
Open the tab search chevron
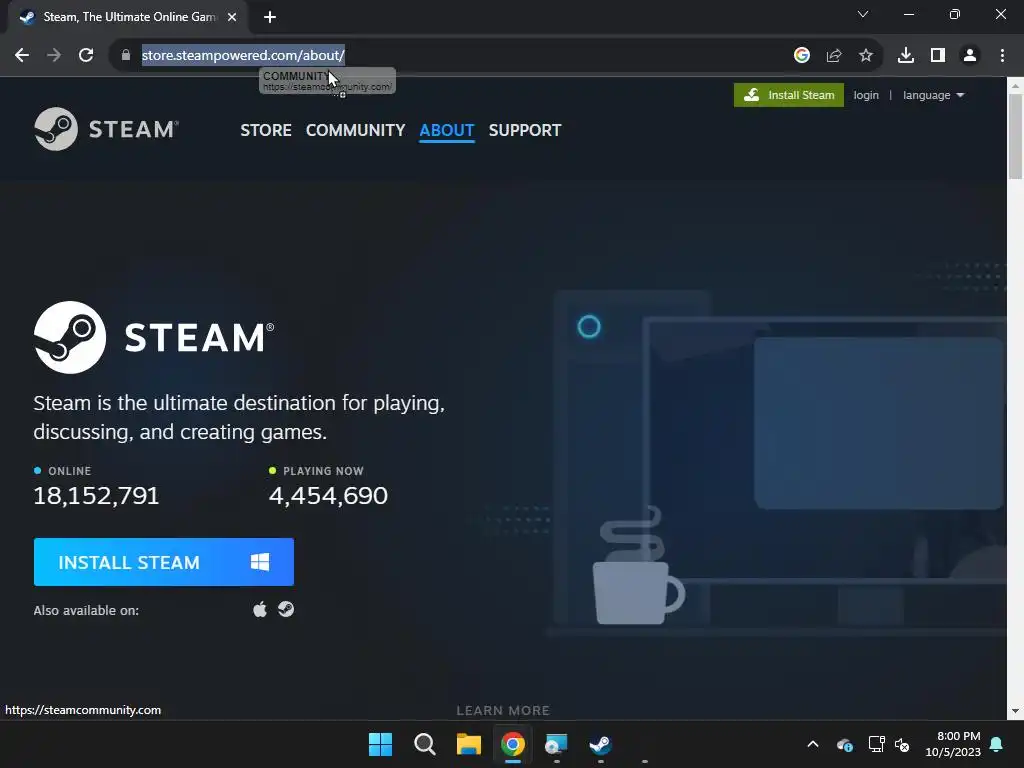(x=863, y=14)
